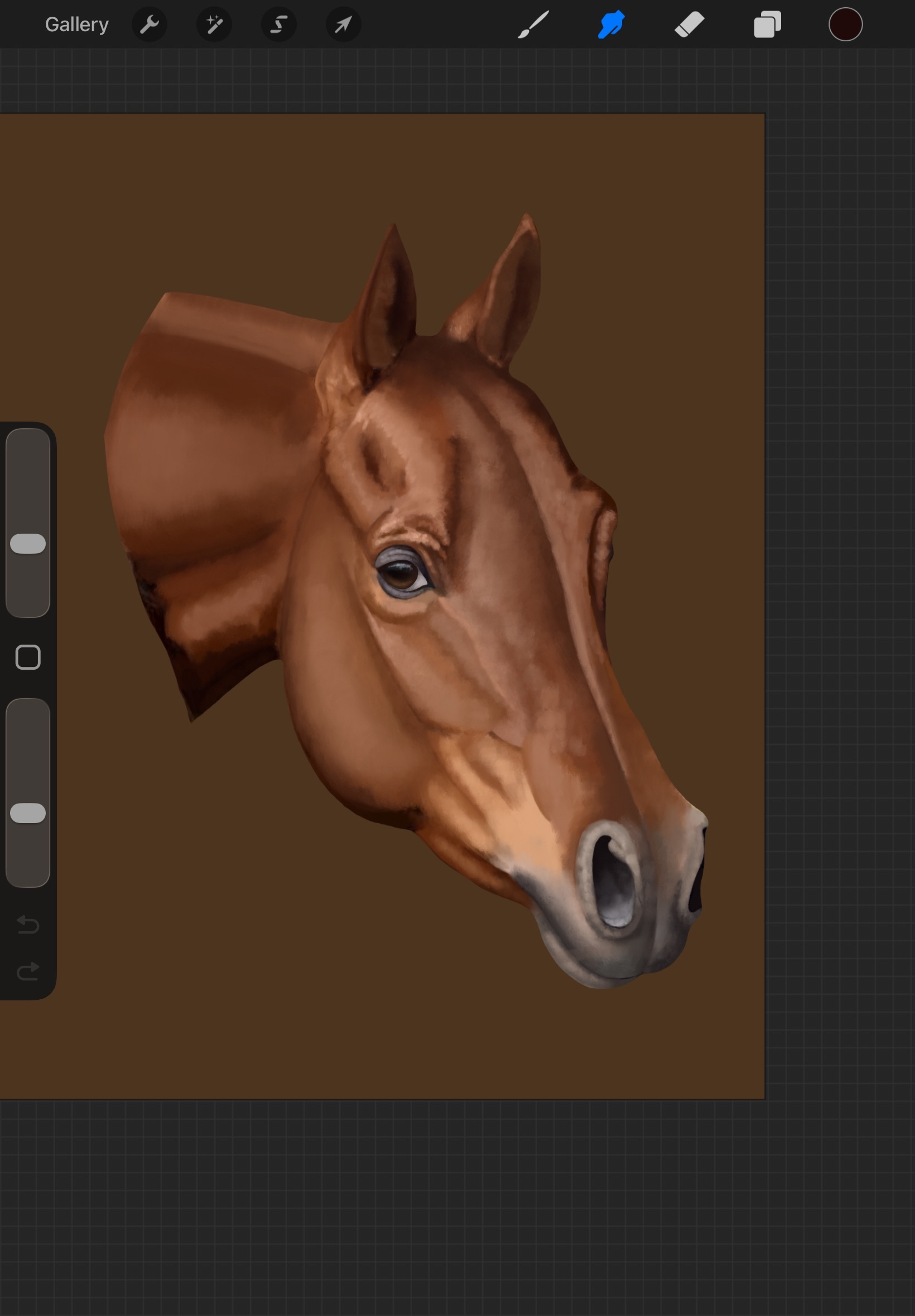Viewport: 915px width, 1316px height.
Task: Activate the Selection S-shaped tool
Action: point(278,25)
